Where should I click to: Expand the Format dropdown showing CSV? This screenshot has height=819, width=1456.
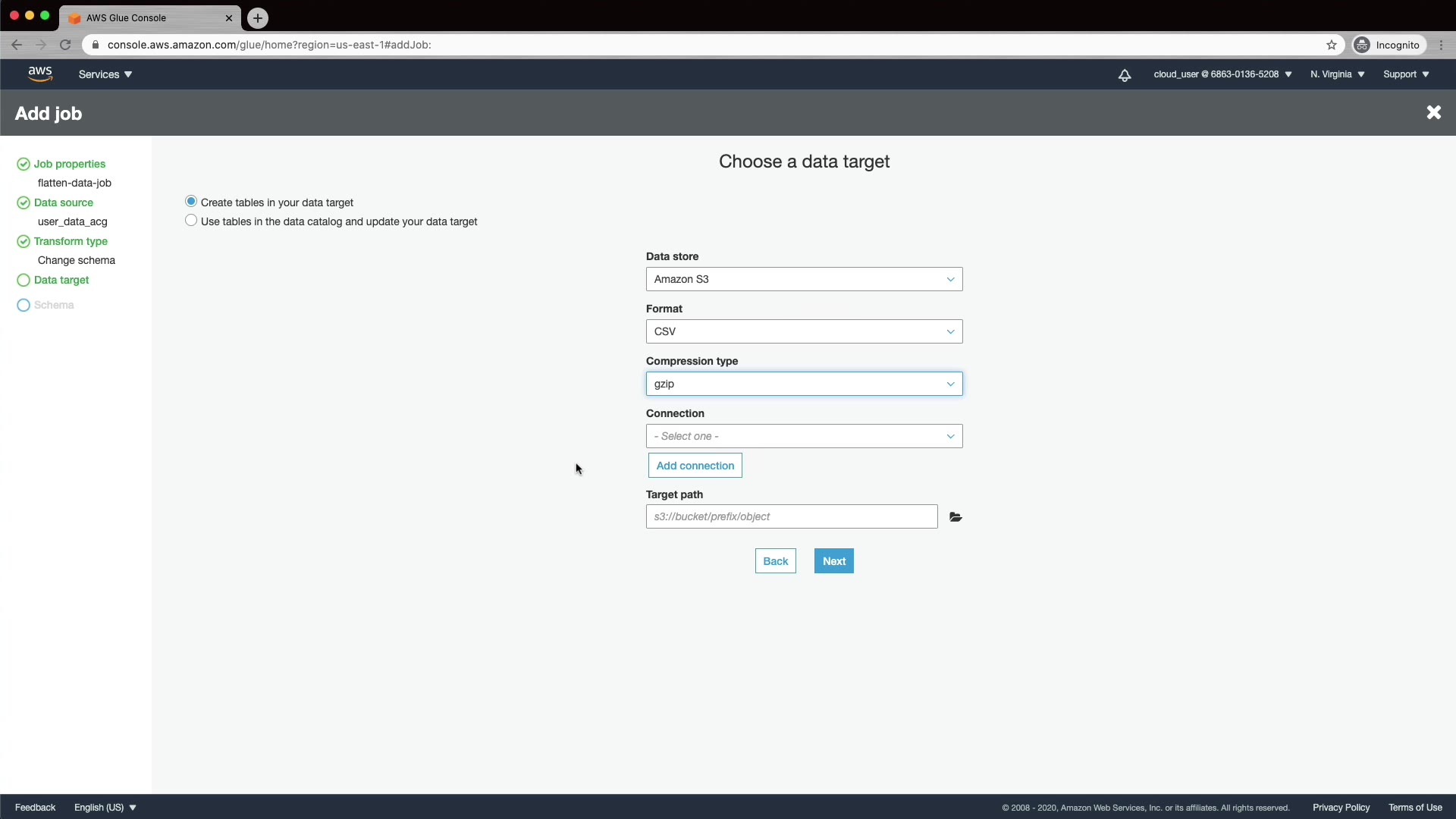tap(804, 331)
